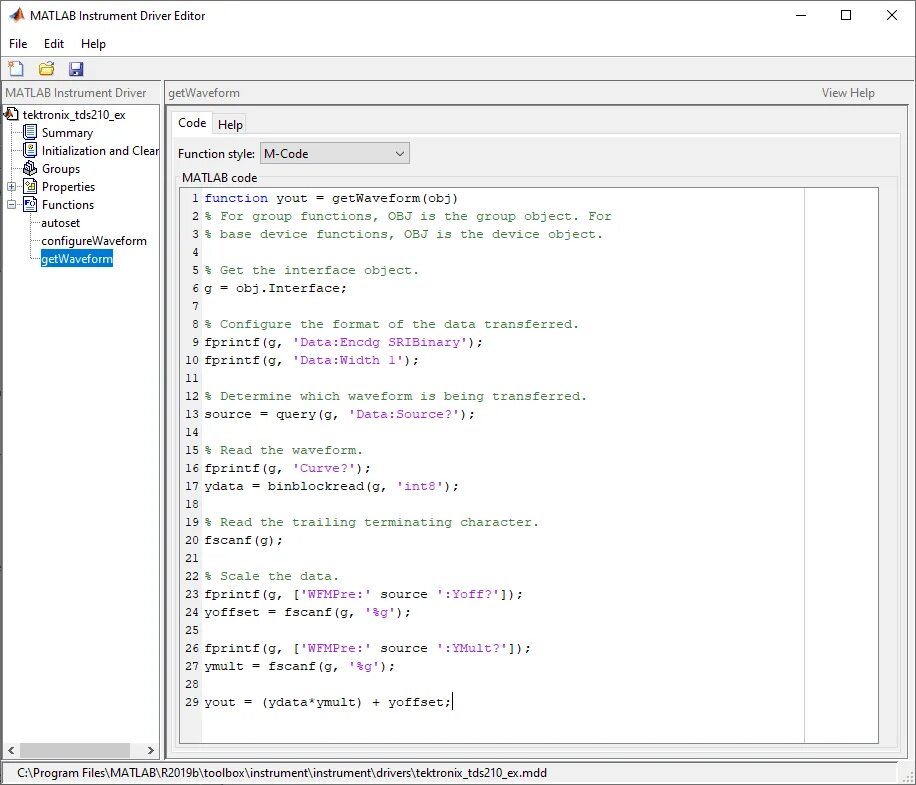Click the ymult = fscanf line
The height and width of the screenshot is (785, 916).
pos(300,666)
